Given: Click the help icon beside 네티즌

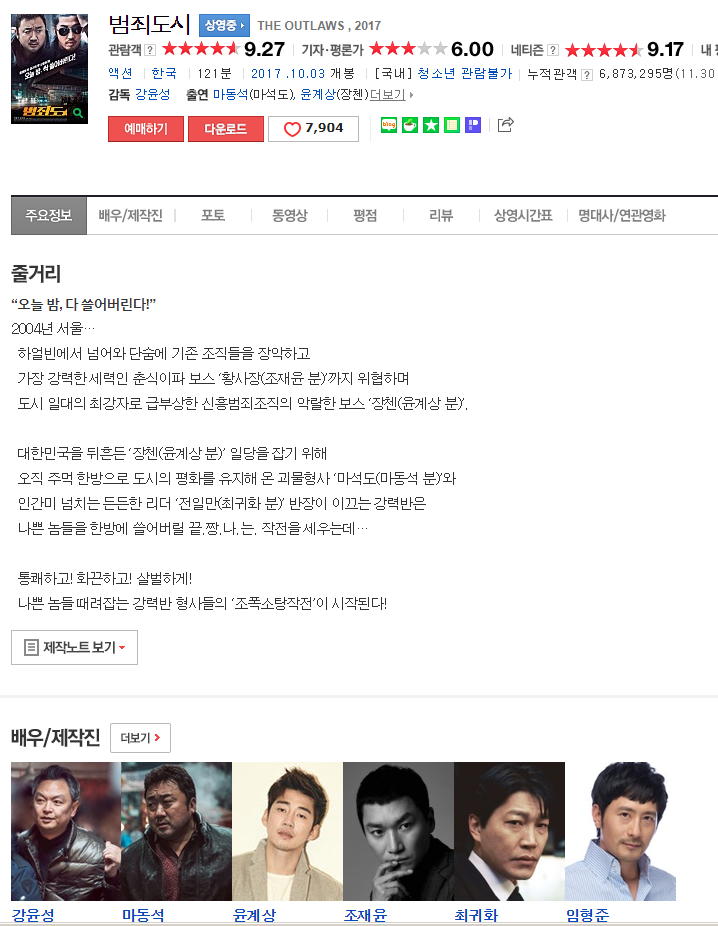Looking at the screenshot, I should 553,50.
